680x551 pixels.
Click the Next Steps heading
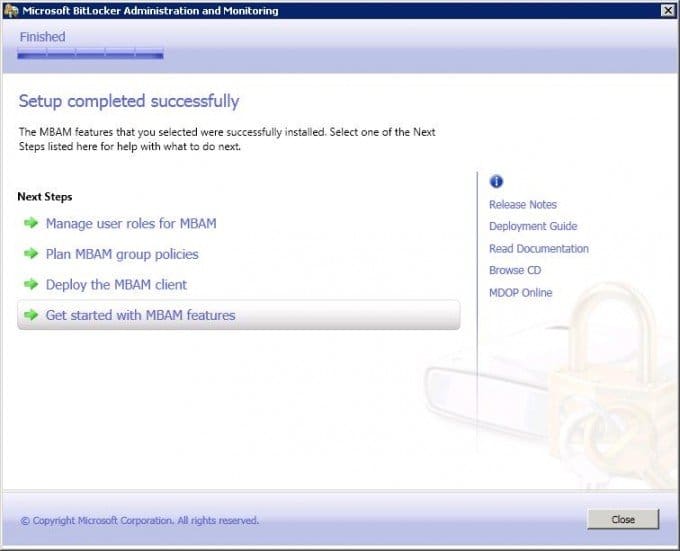[x=45, y=197]
